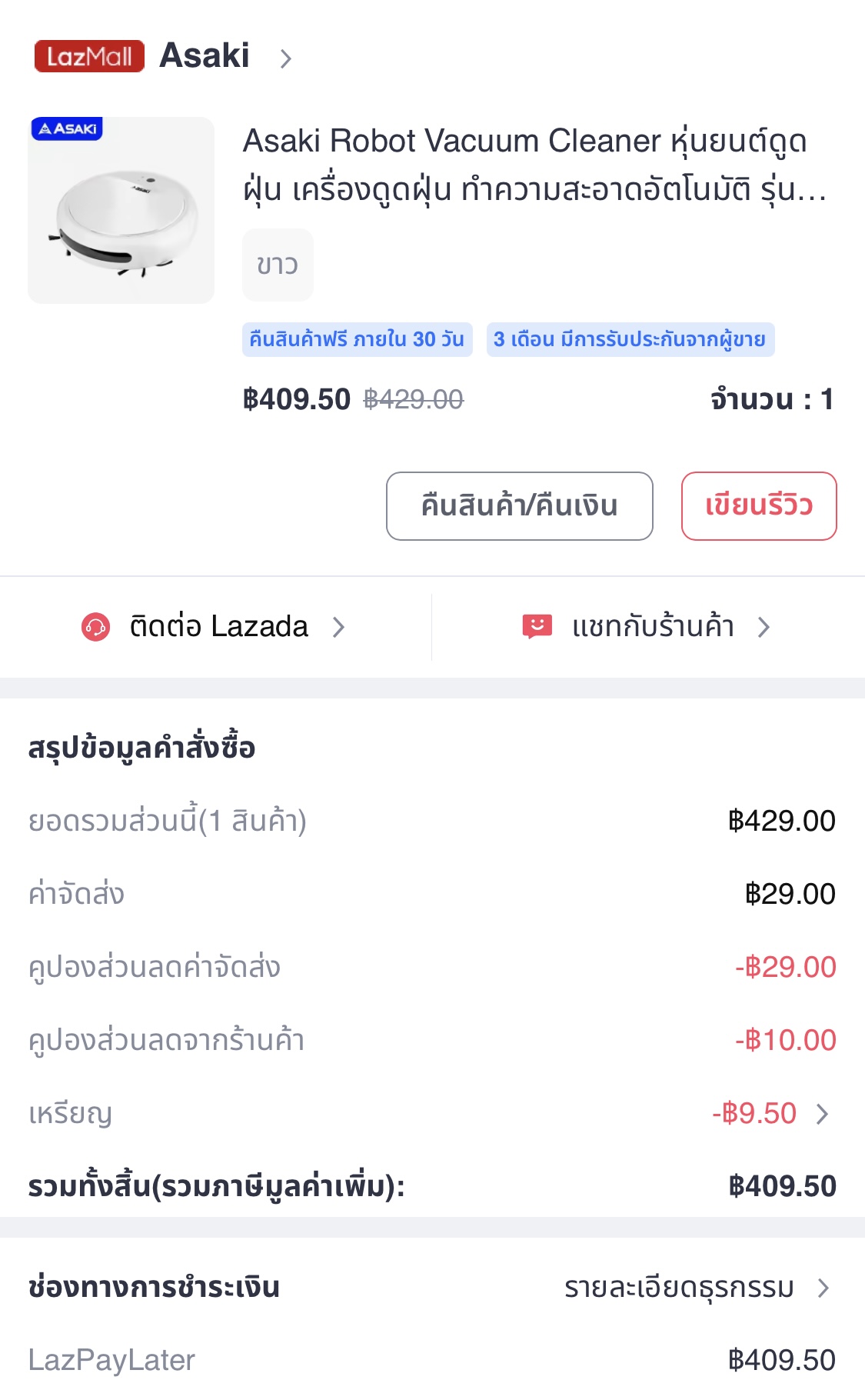Tap the -฿9.50 coins discount amount
Screen dimensions: 865x1400
pyautogui.click(x=754, y=1114)
